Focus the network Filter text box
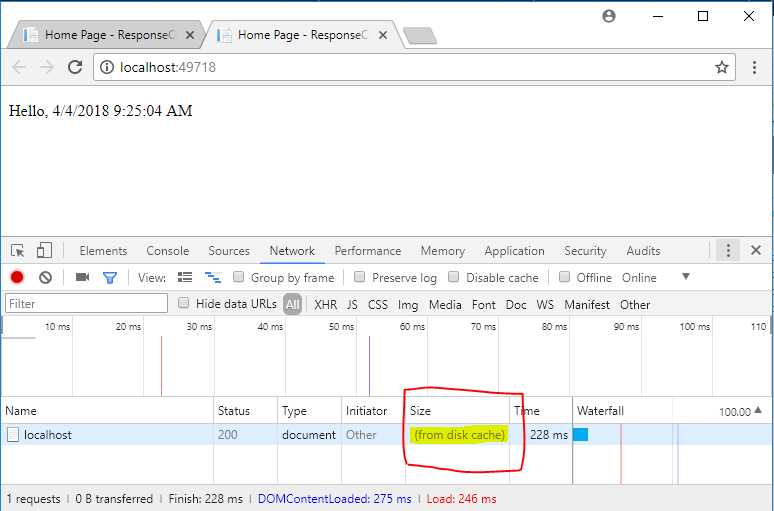 coord(86,303)
